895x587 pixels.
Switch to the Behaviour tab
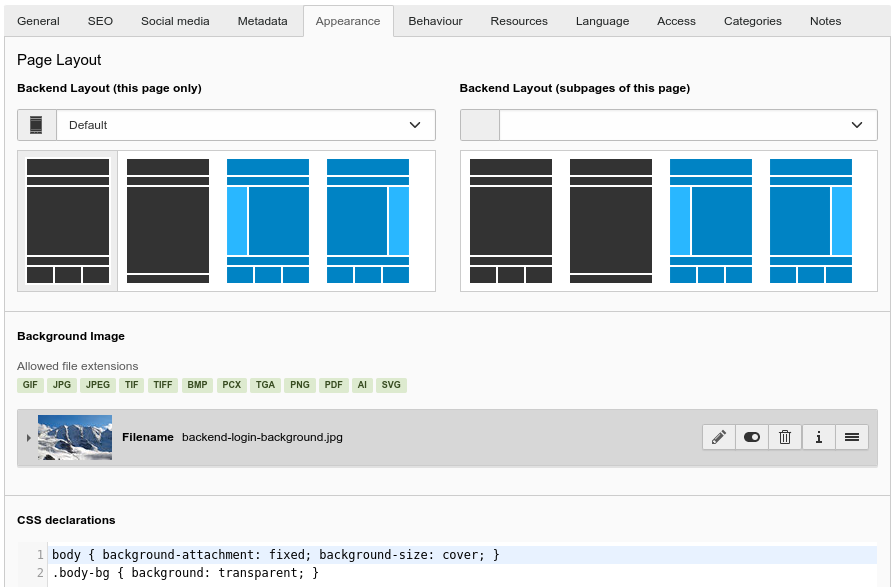435,20
